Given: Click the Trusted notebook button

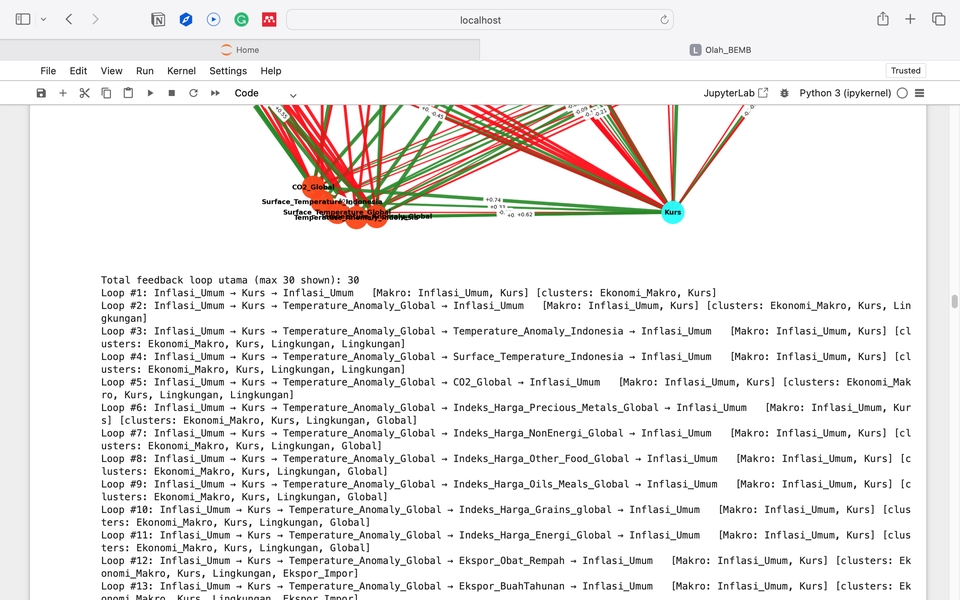Looking at the screenshot, I should 905,71.
